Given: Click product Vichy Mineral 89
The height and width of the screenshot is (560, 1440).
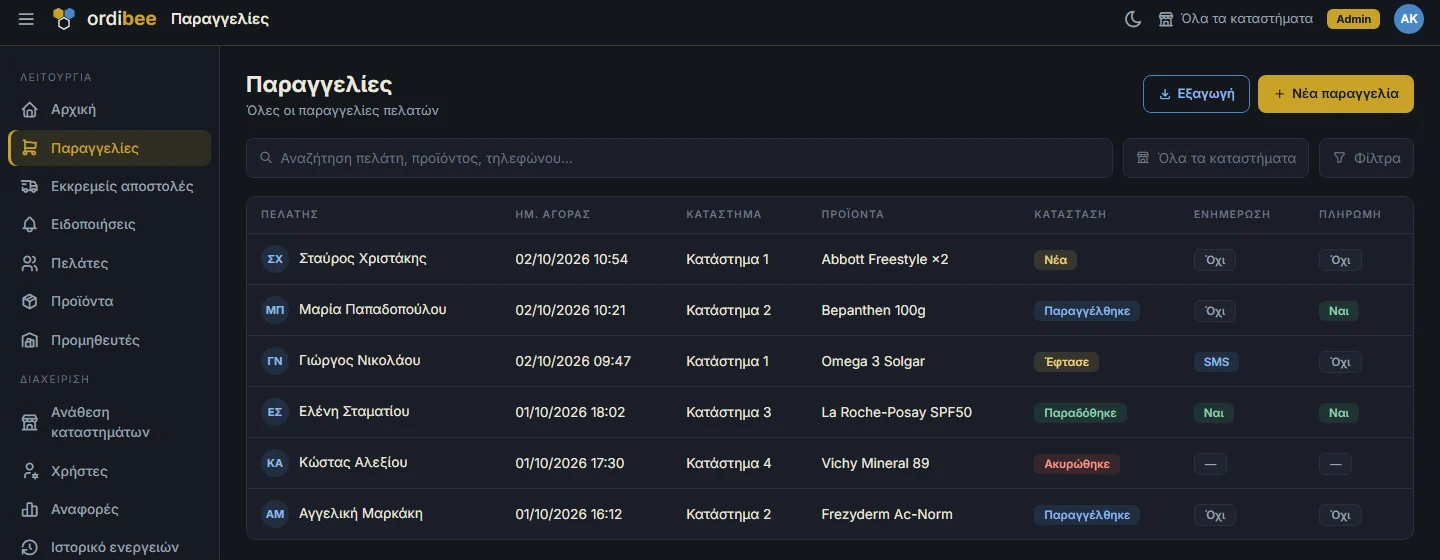Looking at the screenshot, I should click(875, 463).
